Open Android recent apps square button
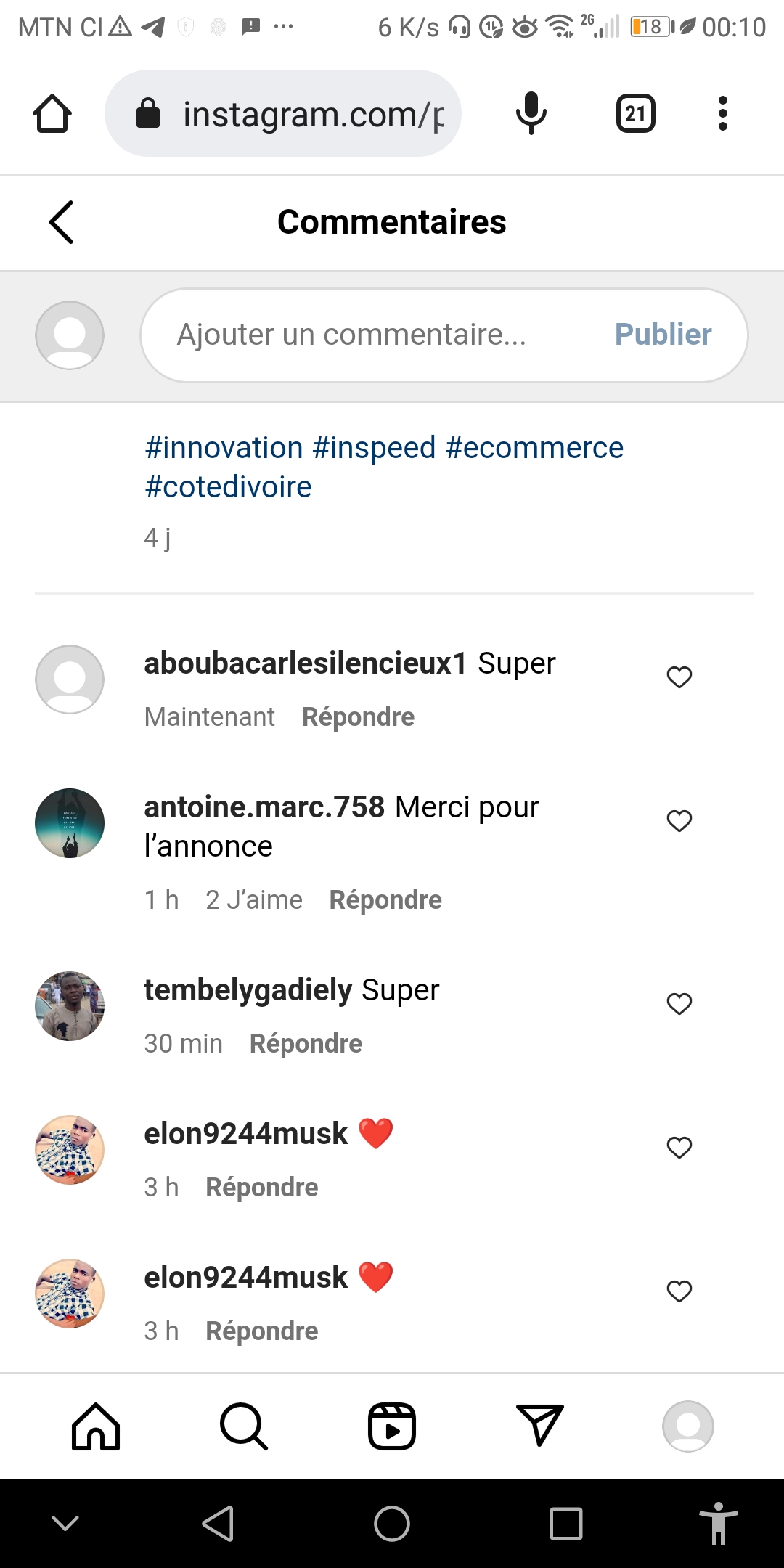784x1568 pixels. pyautogui.click(x=566, y=1523)
